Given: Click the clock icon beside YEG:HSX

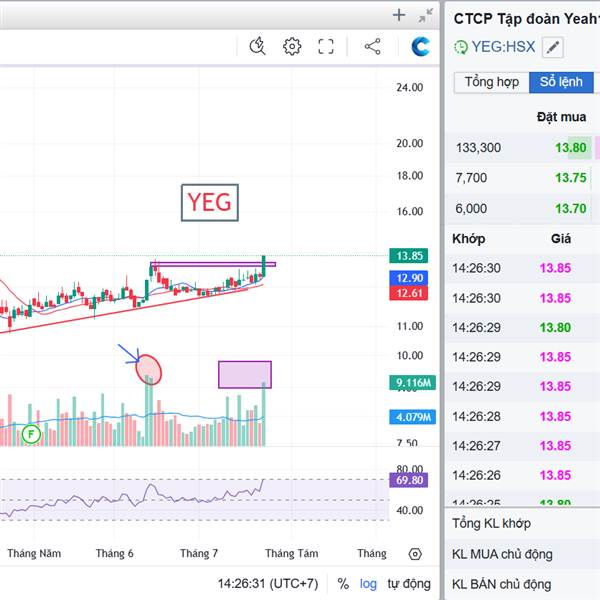Looking at the screenshot, I should 461,47.
